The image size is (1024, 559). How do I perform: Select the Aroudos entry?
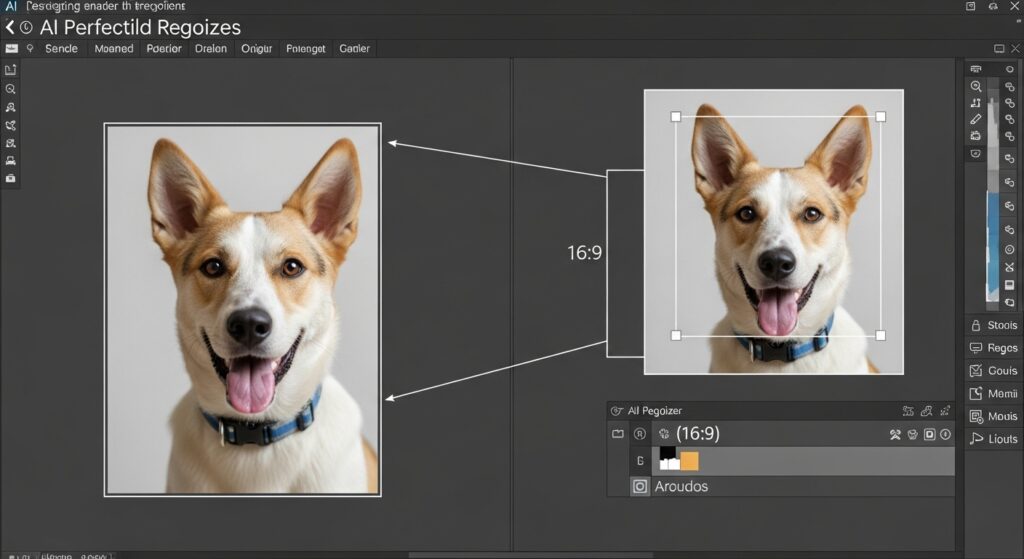681,487
